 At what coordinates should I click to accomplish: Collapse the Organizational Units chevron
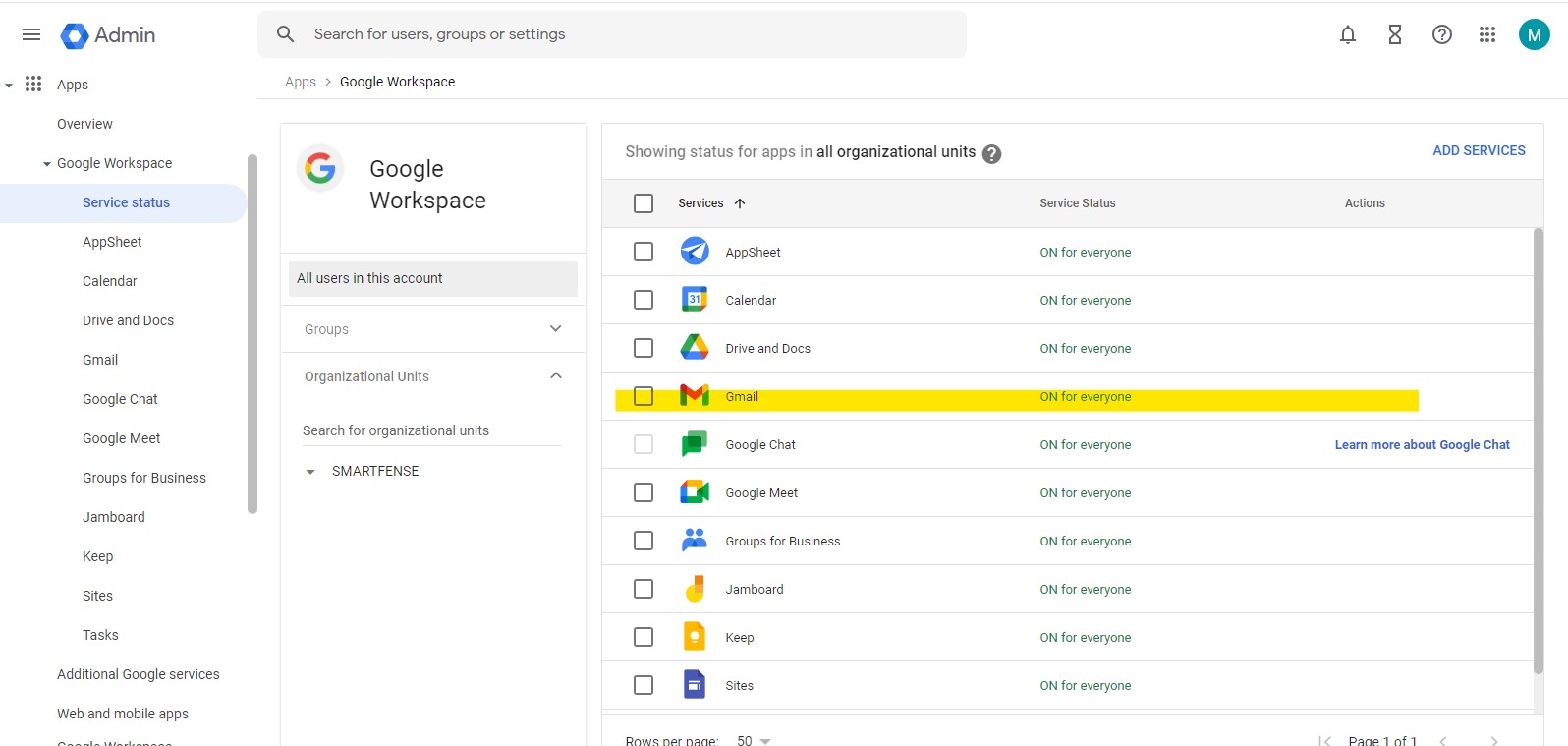coord(556,375)
